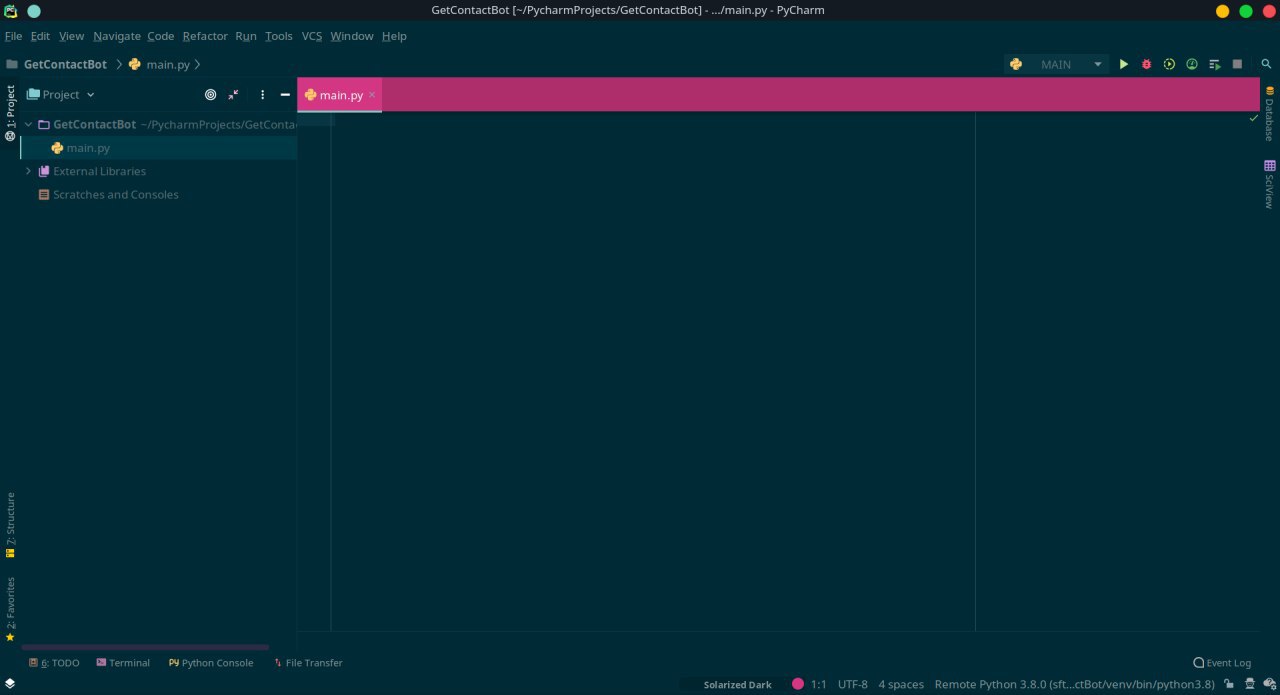Click the 1:1 line and column indicator

coord(818,684)
